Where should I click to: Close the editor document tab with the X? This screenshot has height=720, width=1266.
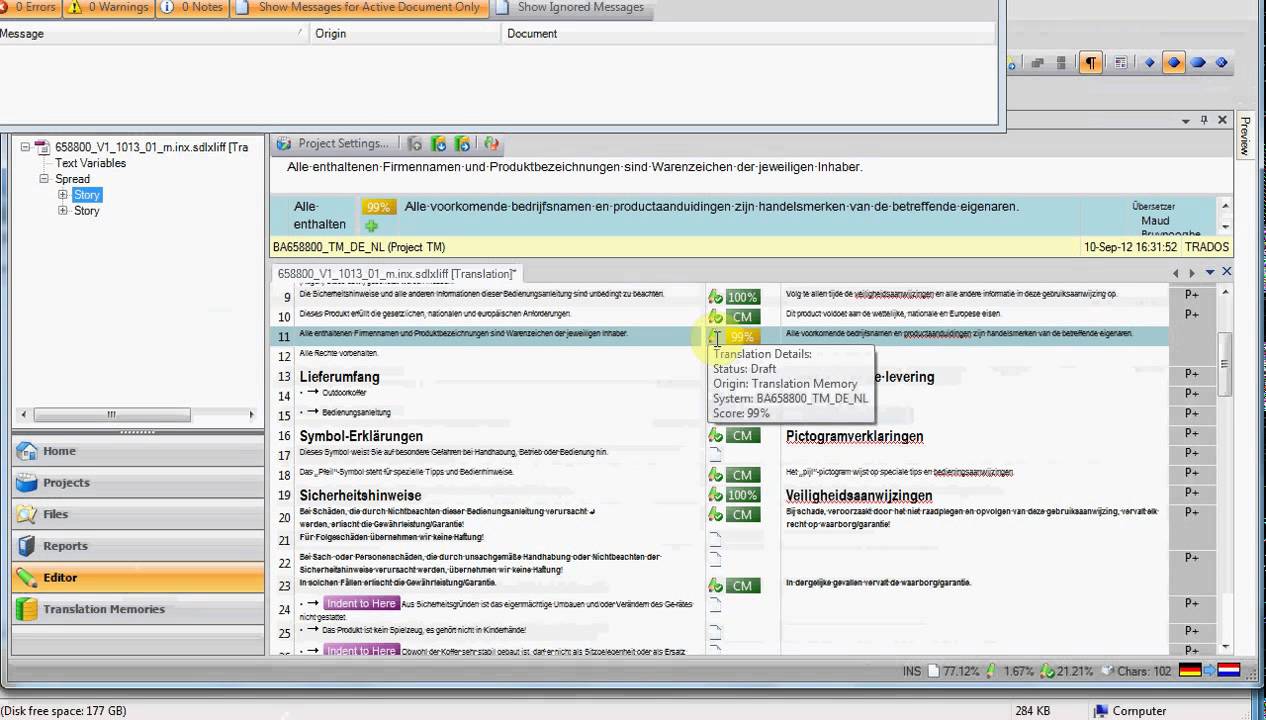(x=1226, y=272)
